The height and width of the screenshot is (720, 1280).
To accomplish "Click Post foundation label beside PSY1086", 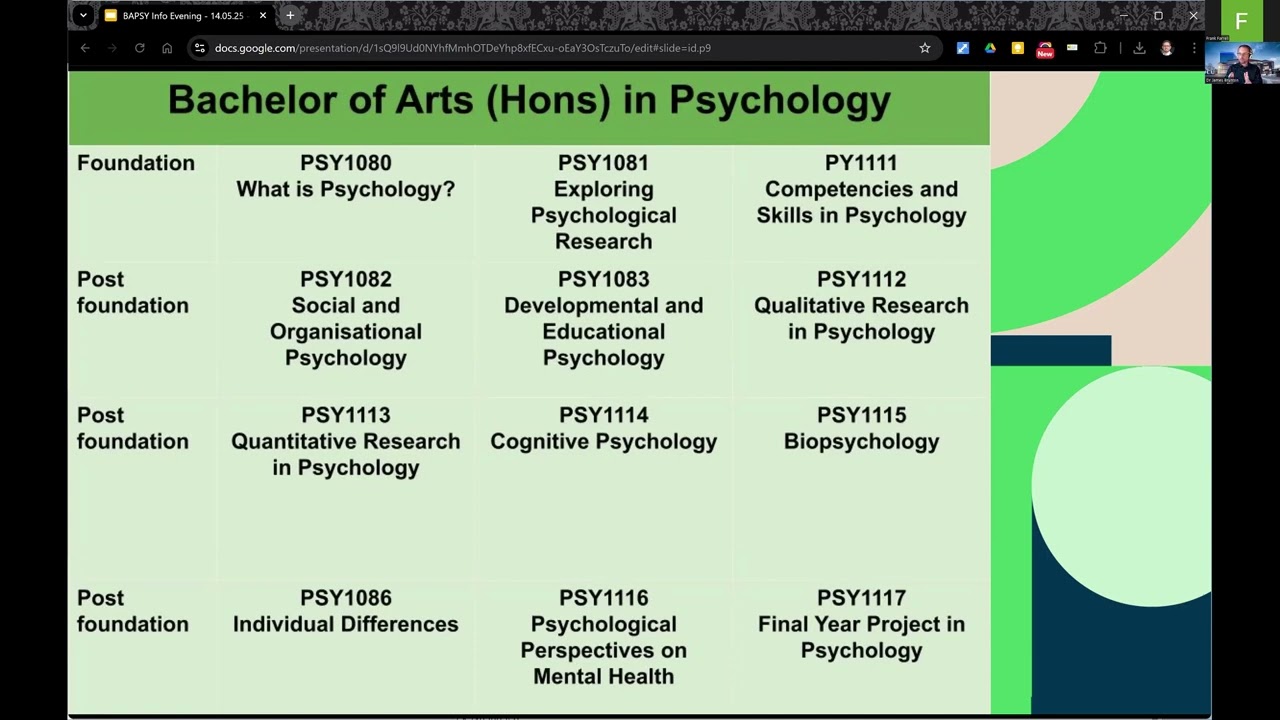I will (x=132, y=611).
